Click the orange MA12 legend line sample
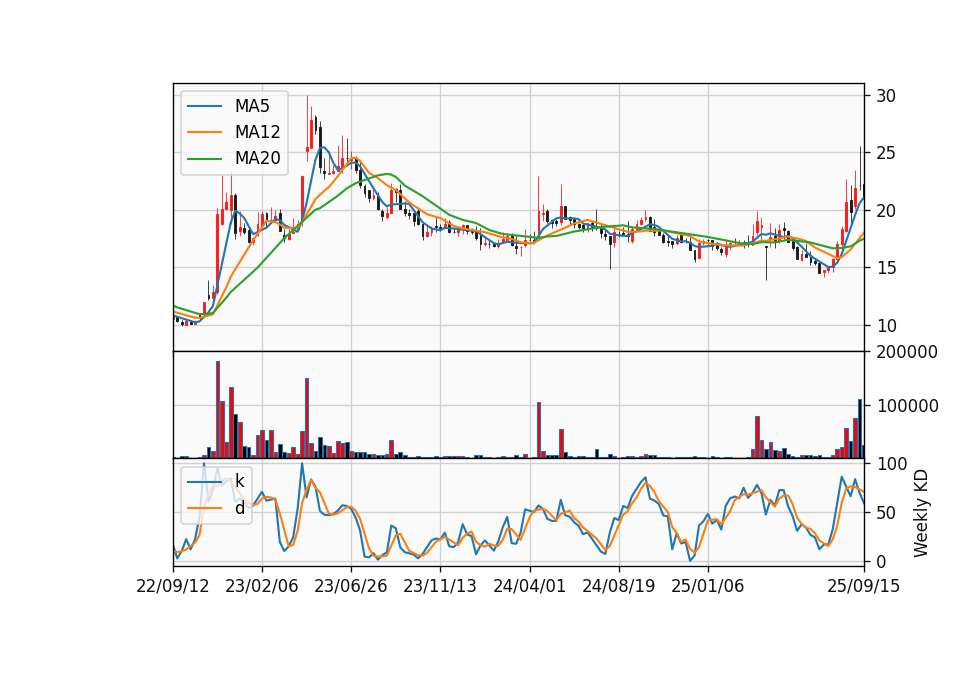The width and height of the screenshot is (960, 690). pyautogui.click(x=204, y=132)
